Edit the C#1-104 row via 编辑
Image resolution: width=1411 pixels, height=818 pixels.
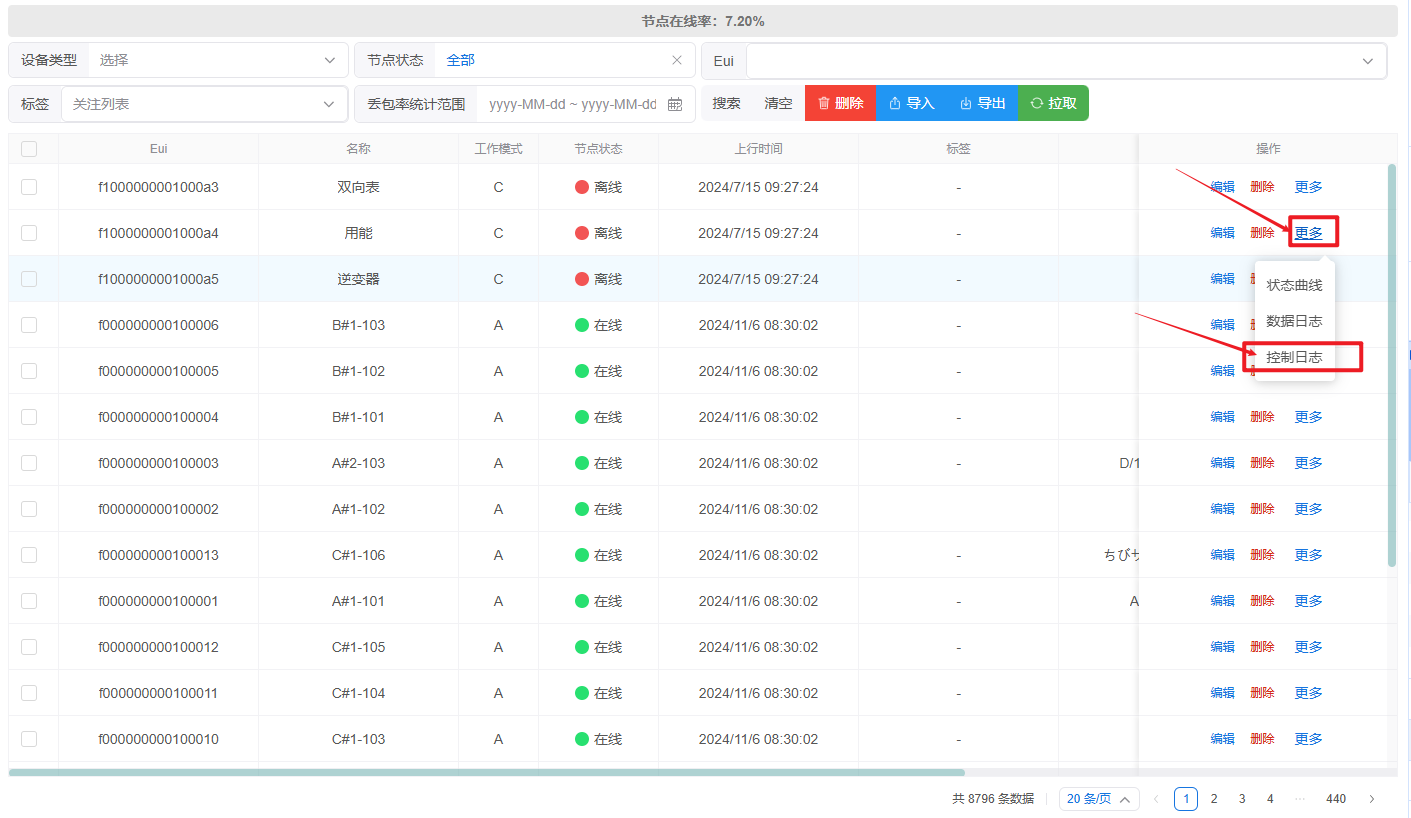(x=1223, y=693)
